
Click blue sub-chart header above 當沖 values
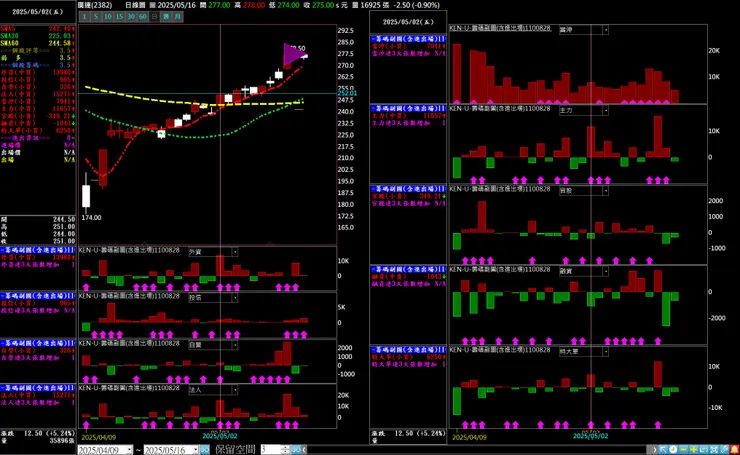coord(408,39)
